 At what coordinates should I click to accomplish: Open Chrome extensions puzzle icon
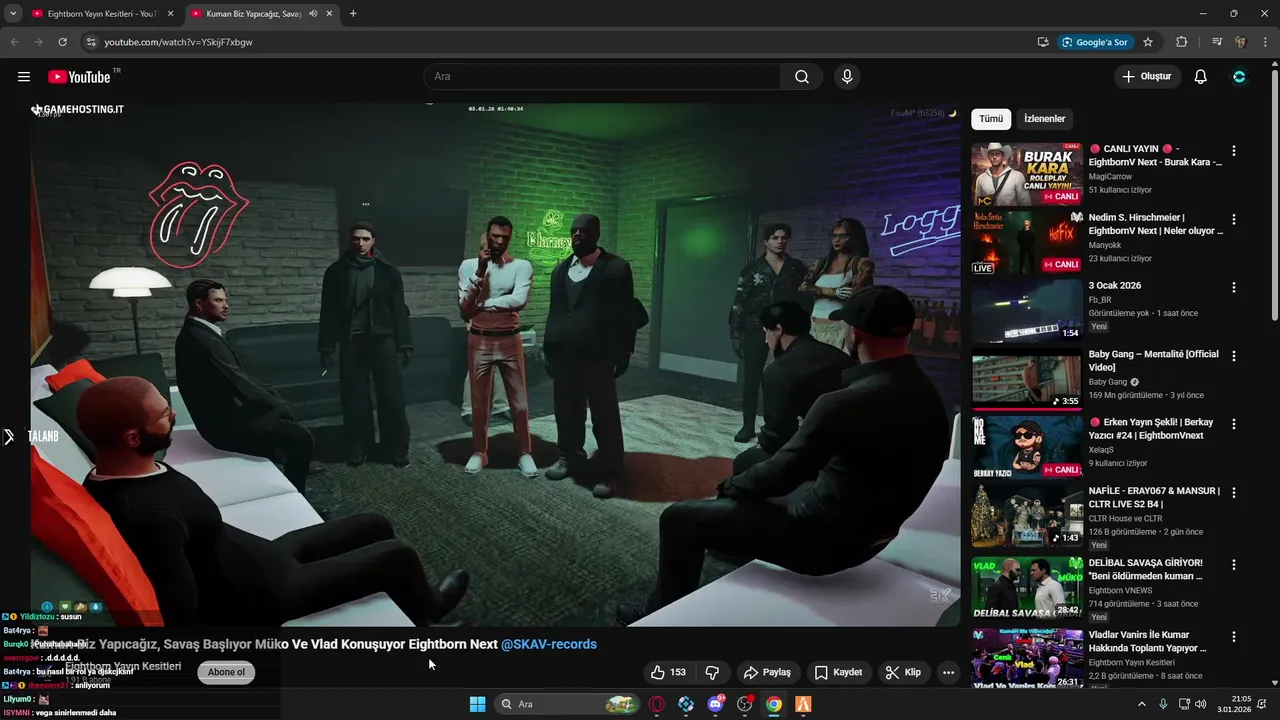coord(1182,42)
